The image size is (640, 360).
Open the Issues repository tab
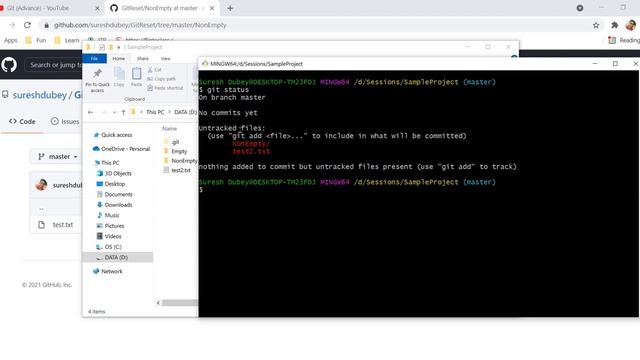click(x=65, y=121)
